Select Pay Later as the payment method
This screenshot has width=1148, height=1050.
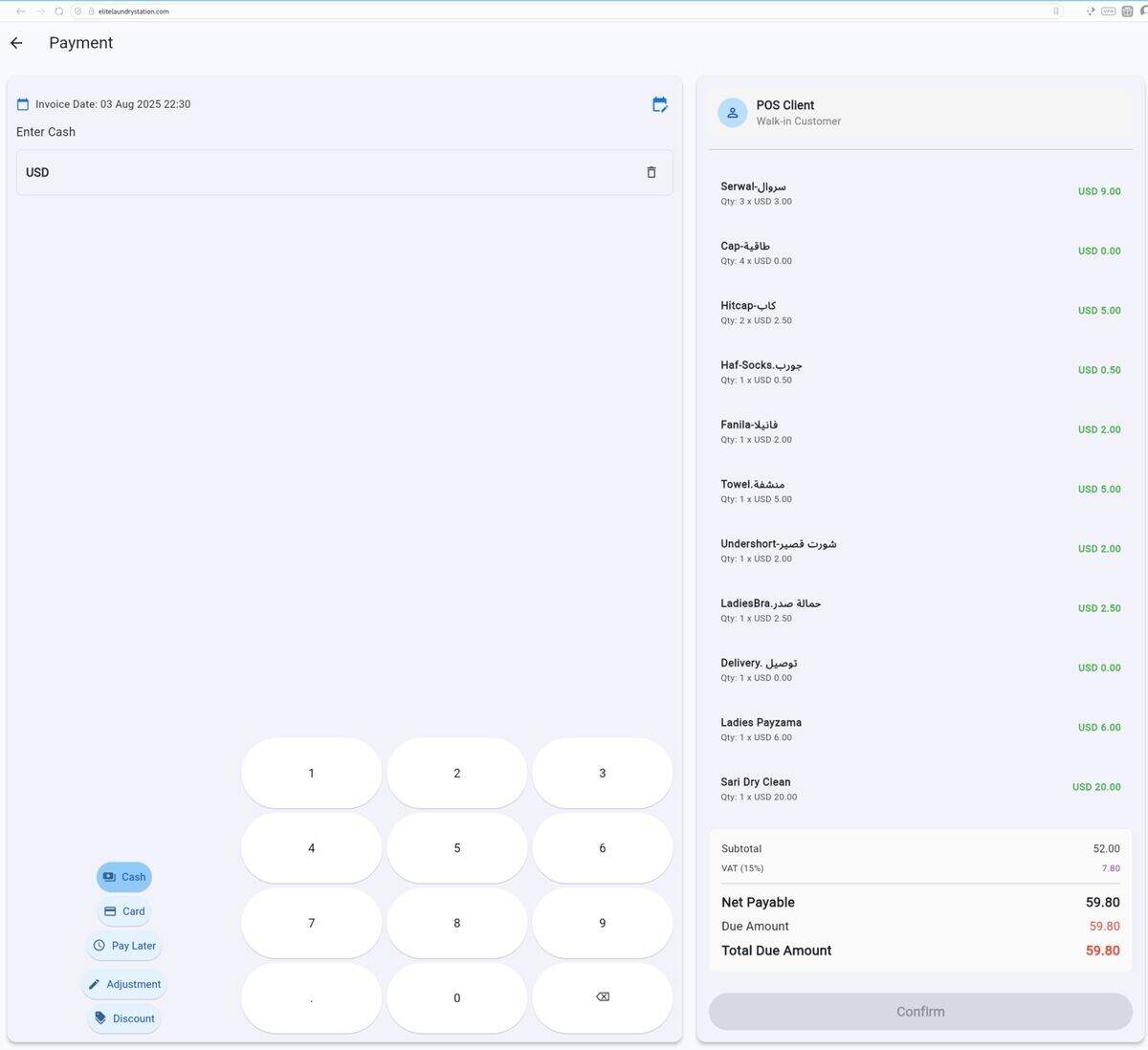click(x=123, y=945)
